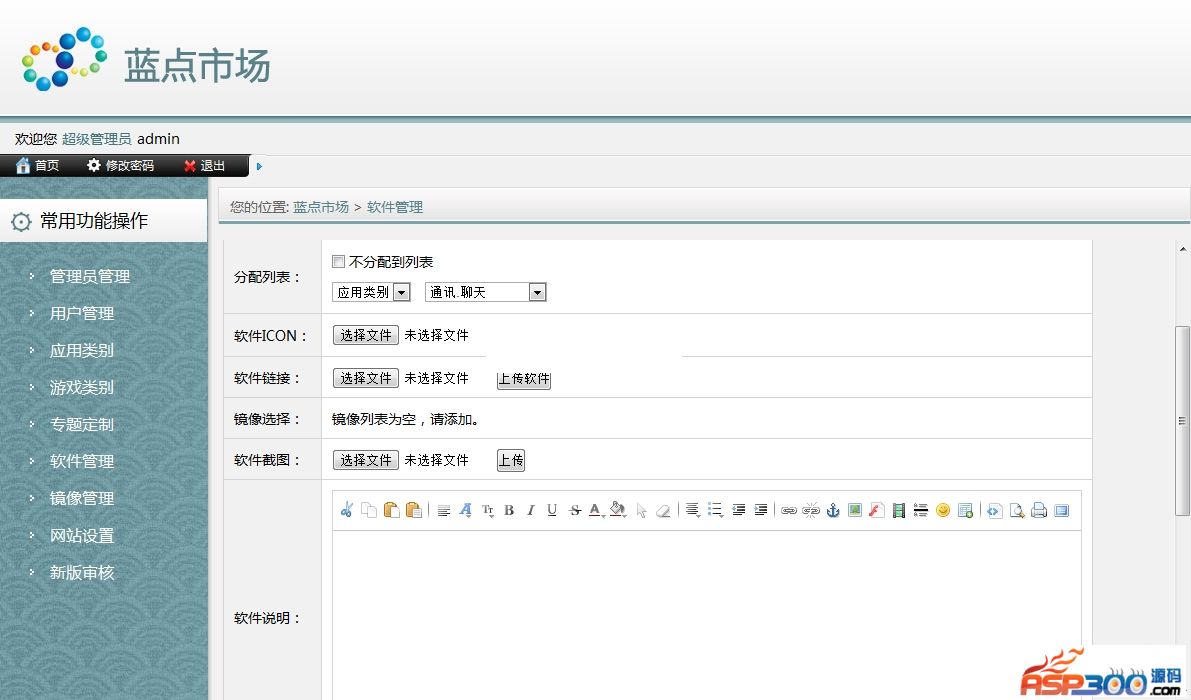Image resolution: width=1191 pixels, height=700 pixels.
Task: Click the preview magnifier page icon
Action: [1017, 510]
